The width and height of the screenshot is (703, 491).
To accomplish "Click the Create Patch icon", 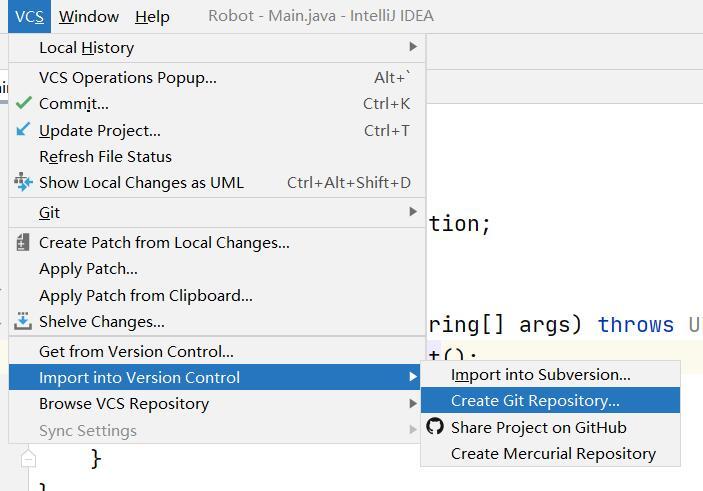I will (23, 242).
